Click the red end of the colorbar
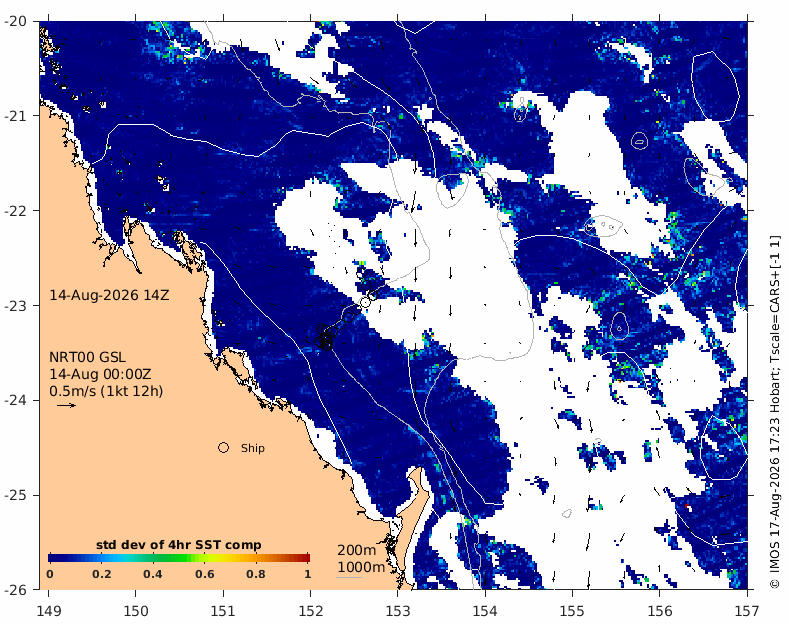Image resolution: width=789 pixels, height=624 pixels. (x=304, y=558)
